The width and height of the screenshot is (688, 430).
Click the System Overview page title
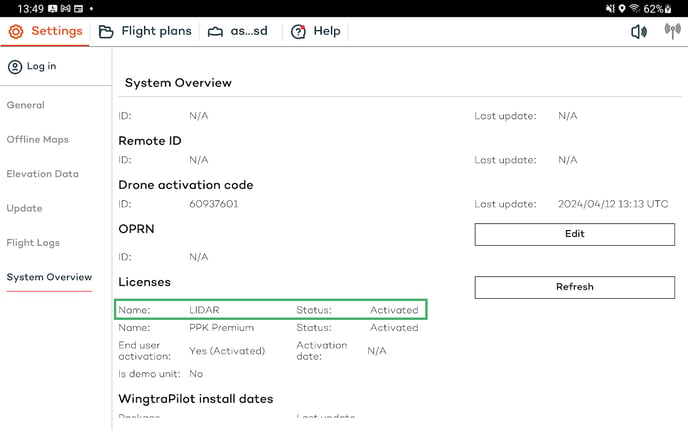(178, 83)
